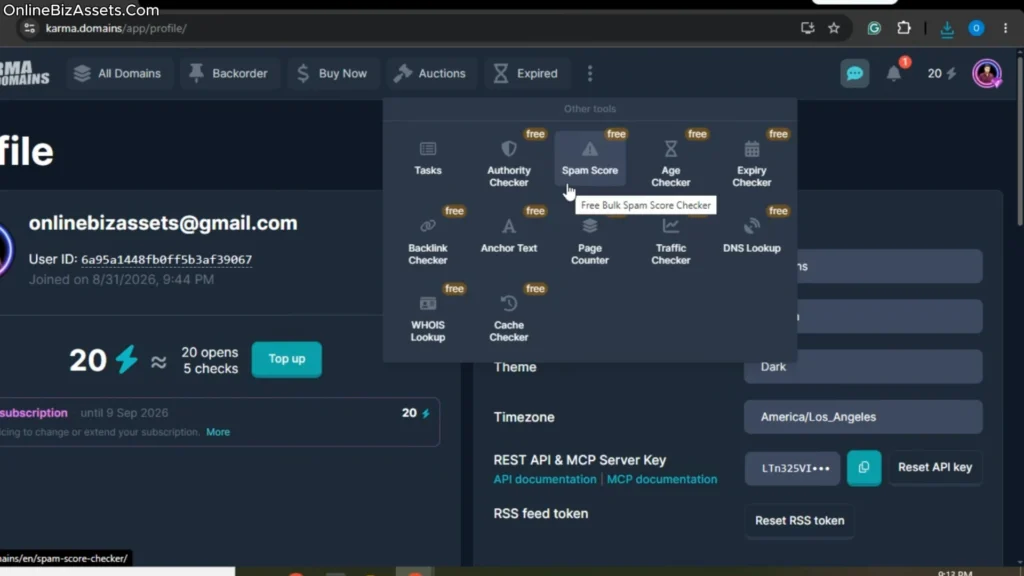Screen dimensions: 1024x576
Task: Click the Top up button
Action: click(x=287, y=359)
